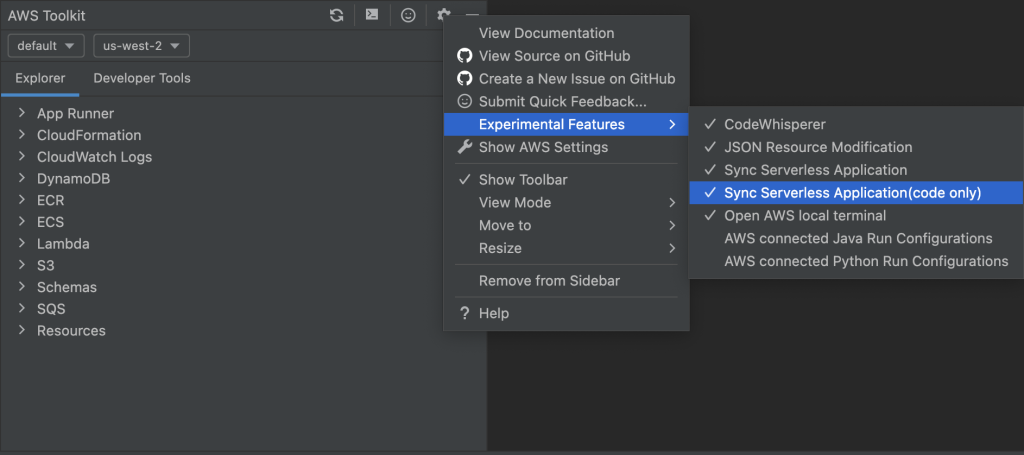The image size is (1024, 455).
Task: Click the GitHub icon beside View Source
Action: [x=464, y=55]
